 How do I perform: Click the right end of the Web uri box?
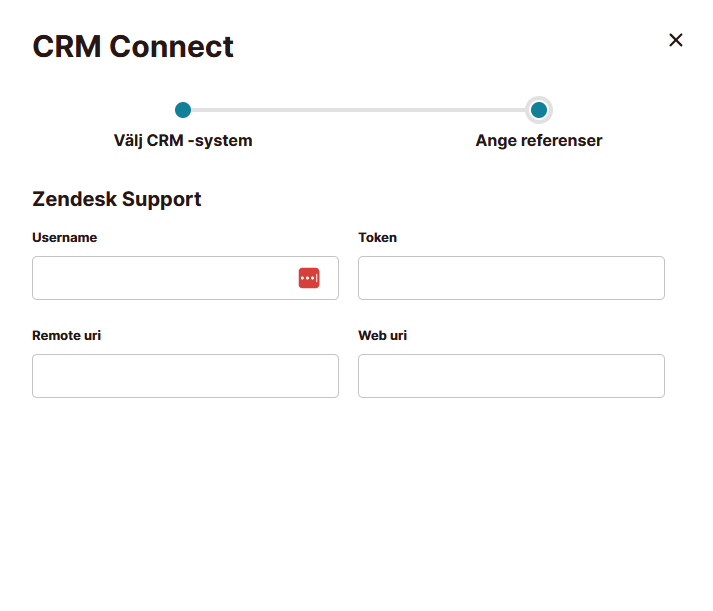pos(658,376)
